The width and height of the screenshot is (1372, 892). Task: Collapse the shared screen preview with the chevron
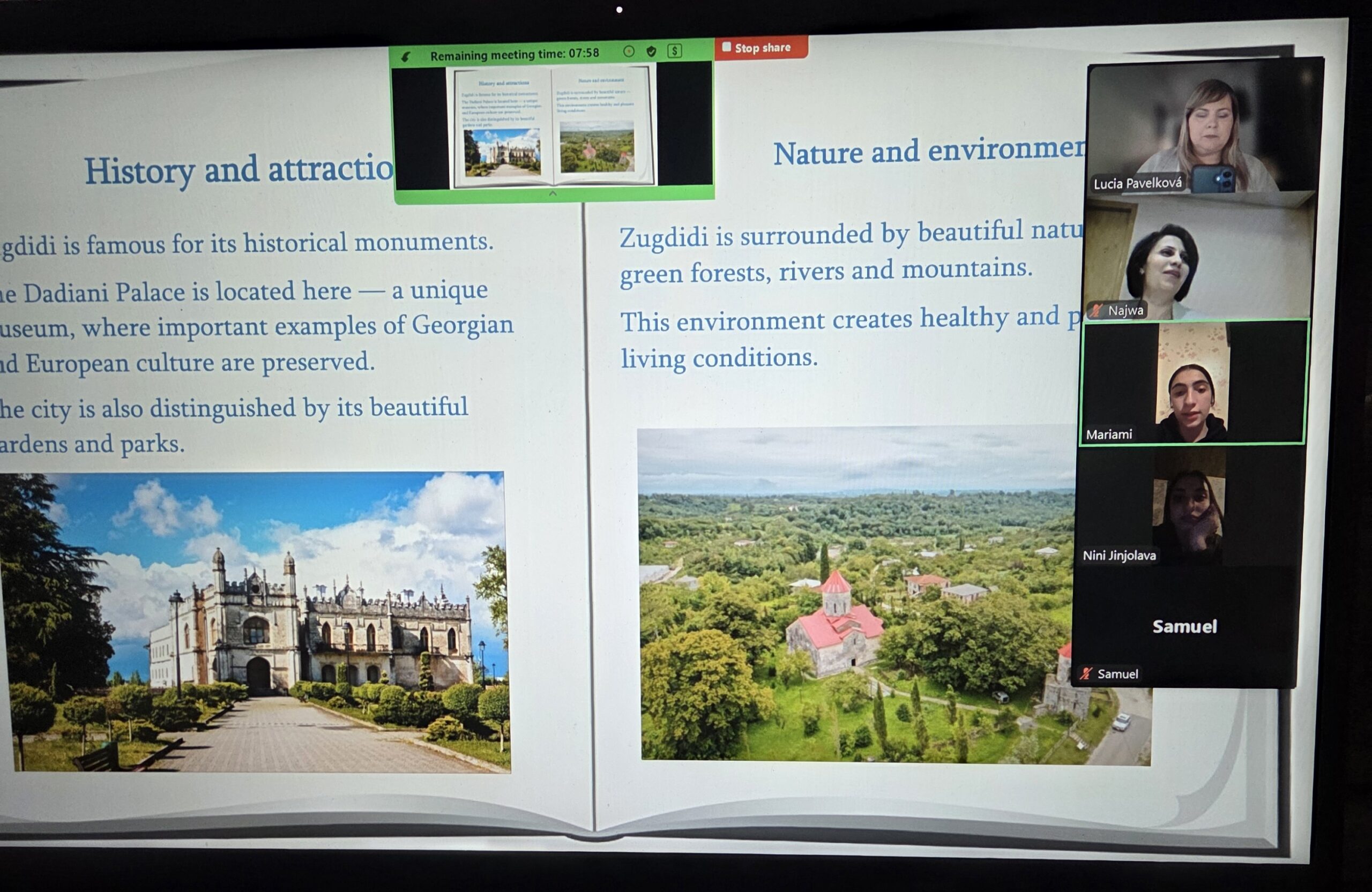[x=553, y=193]
